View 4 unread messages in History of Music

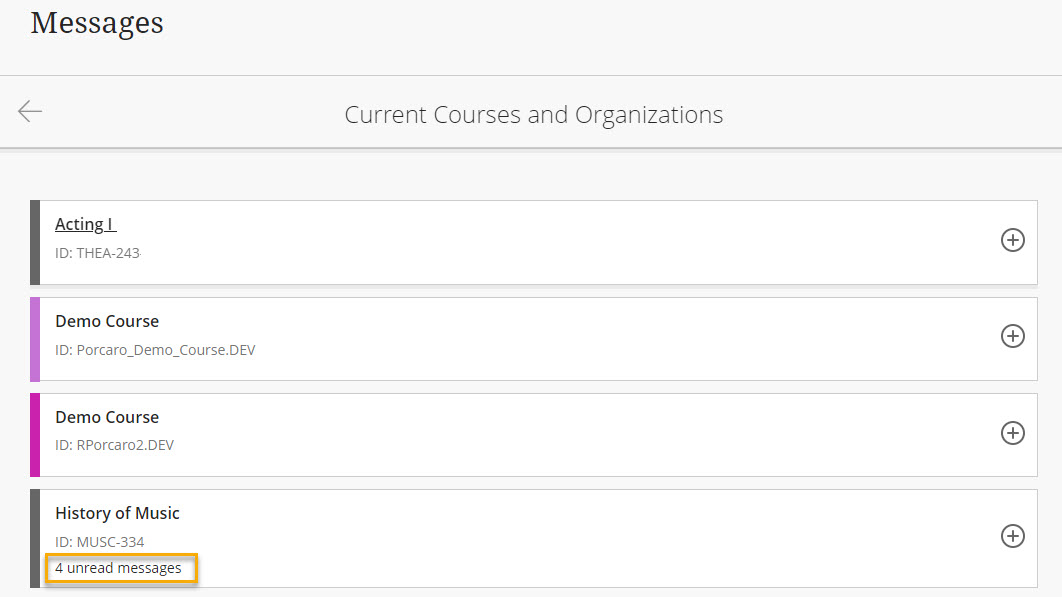click(x=121, y=568)
